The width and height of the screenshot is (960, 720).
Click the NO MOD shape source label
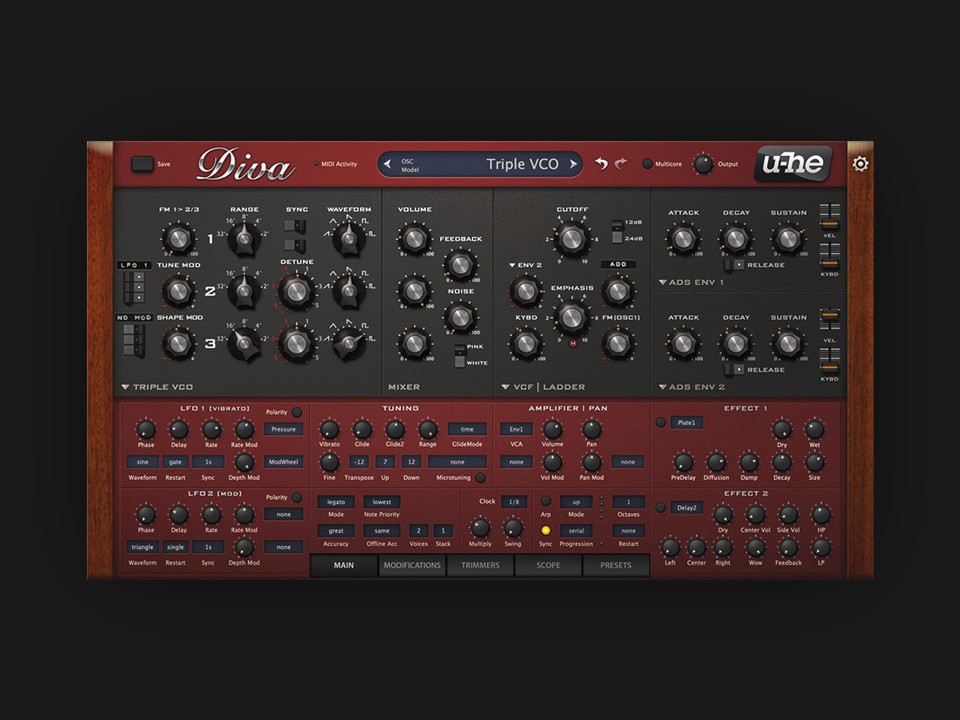point(134,318)
